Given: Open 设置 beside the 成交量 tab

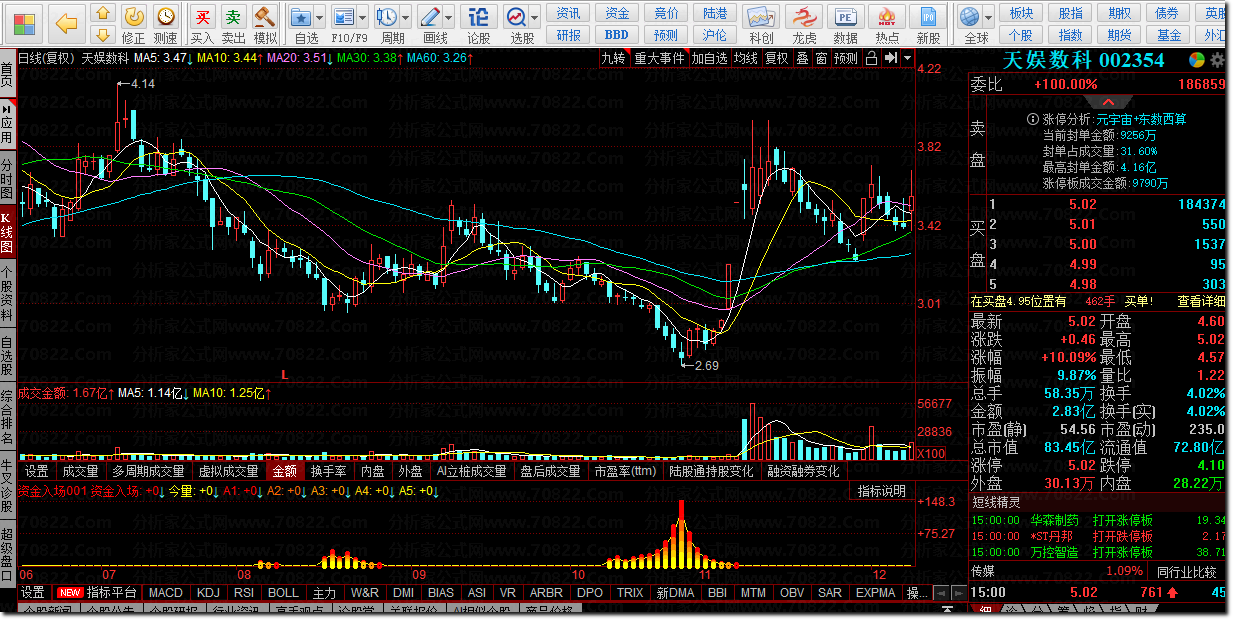Looking at the screenshot, I should tap(37, 471).
